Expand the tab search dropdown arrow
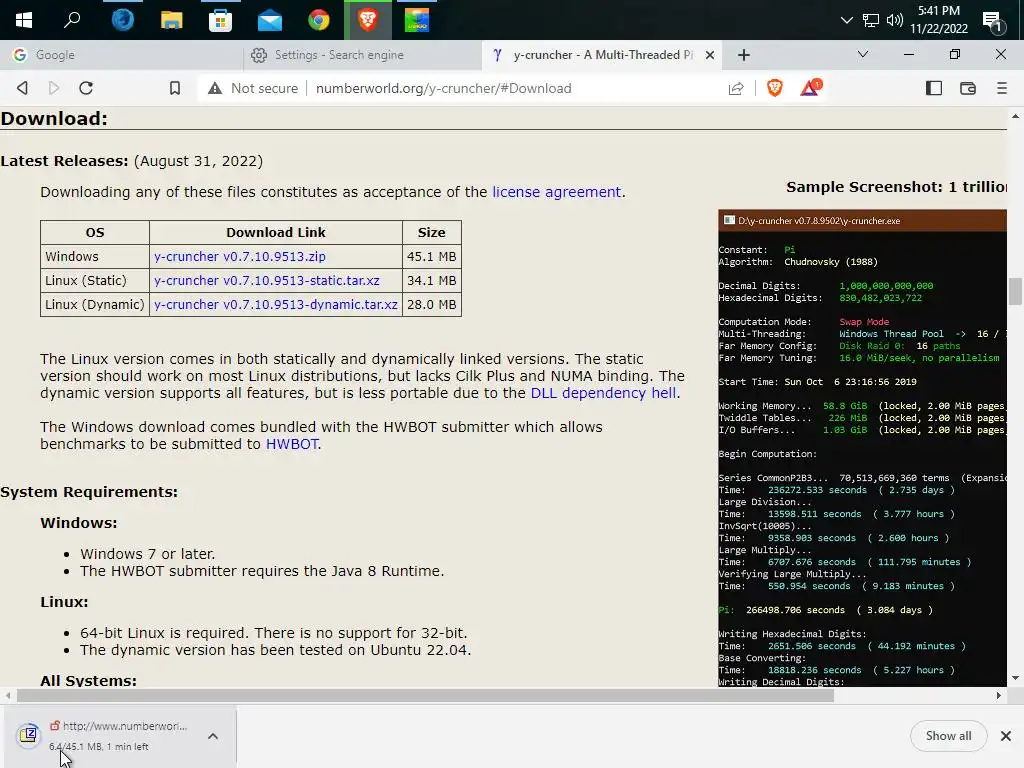Screen dimensions: 1024x768 (863, 54)
